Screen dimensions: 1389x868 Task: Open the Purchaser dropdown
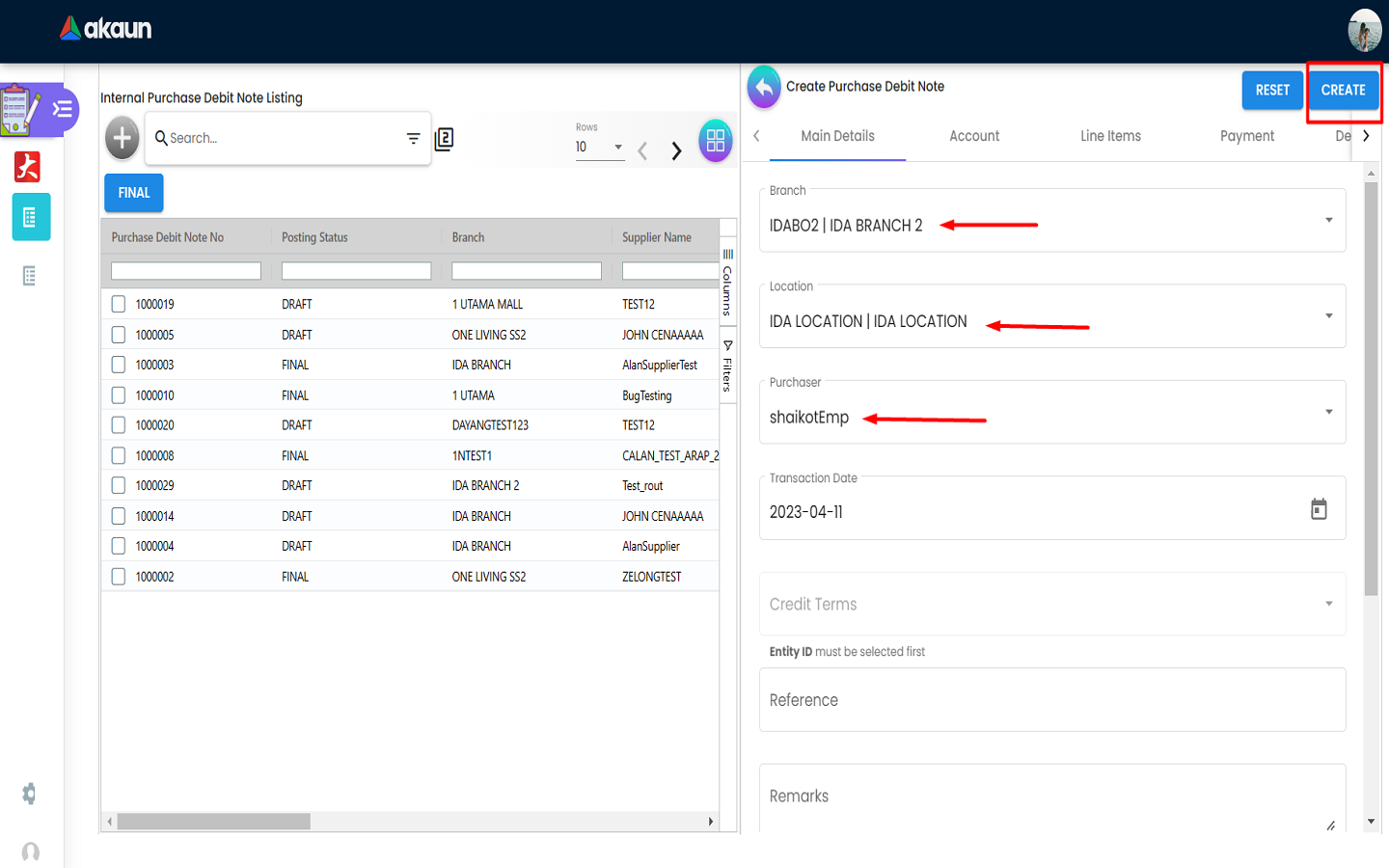click(1328, 413)
